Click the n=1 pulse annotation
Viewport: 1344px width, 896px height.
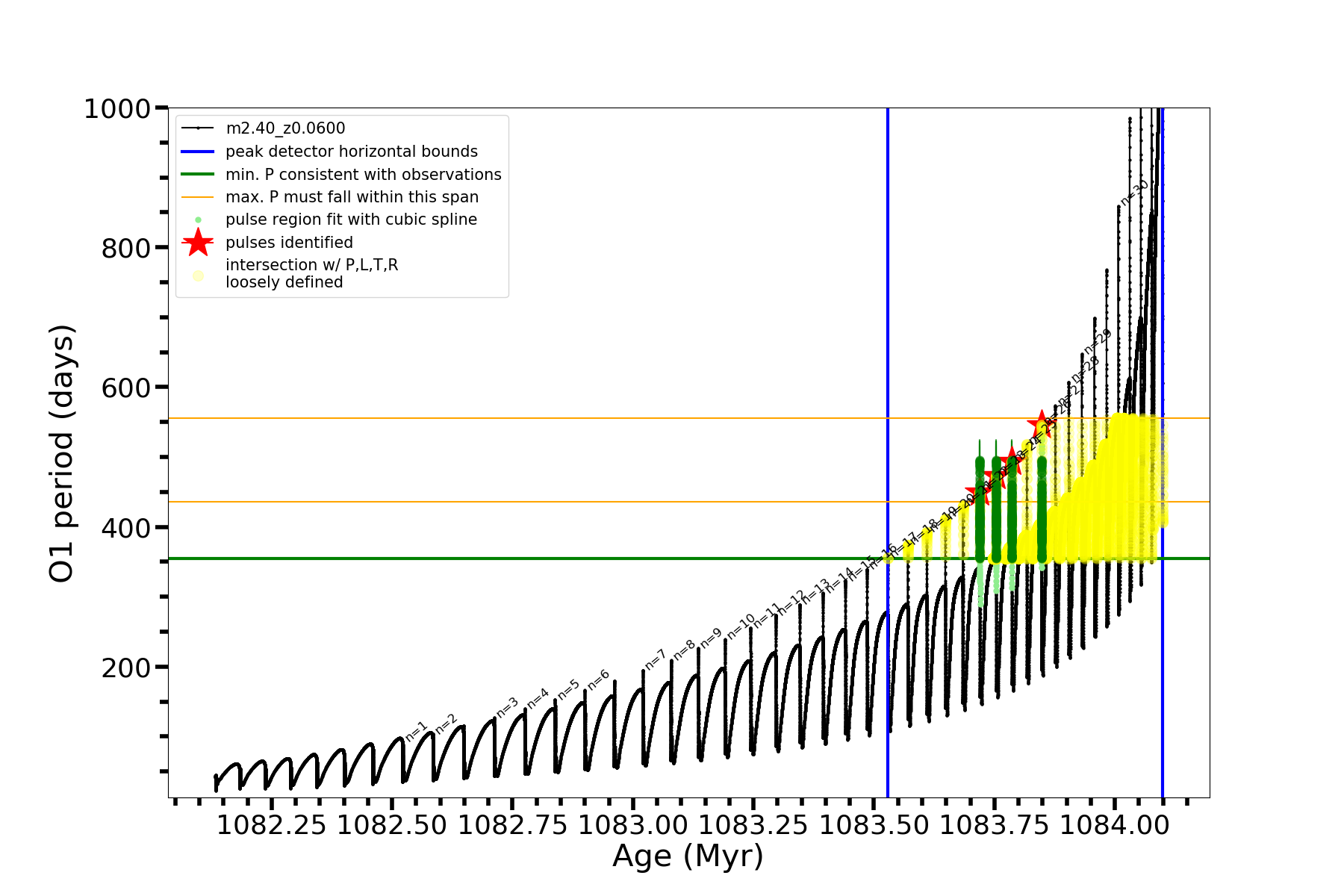click(416, 732)
